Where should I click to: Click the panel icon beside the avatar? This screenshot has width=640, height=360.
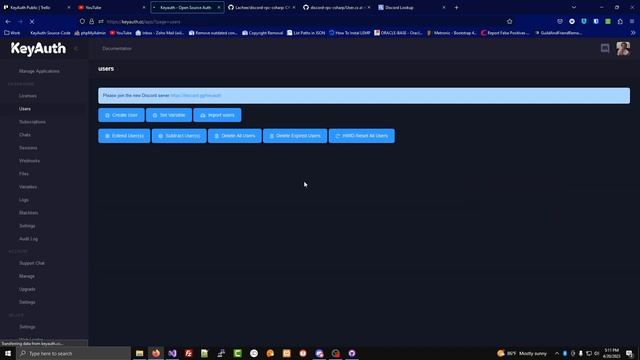(x=605, y=49)
